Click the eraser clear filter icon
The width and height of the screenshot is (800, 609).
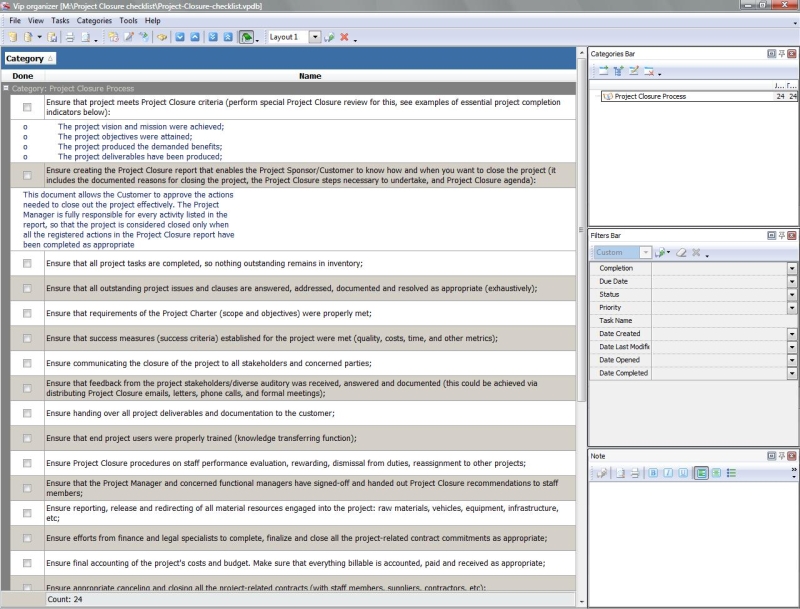click(681, 253)
